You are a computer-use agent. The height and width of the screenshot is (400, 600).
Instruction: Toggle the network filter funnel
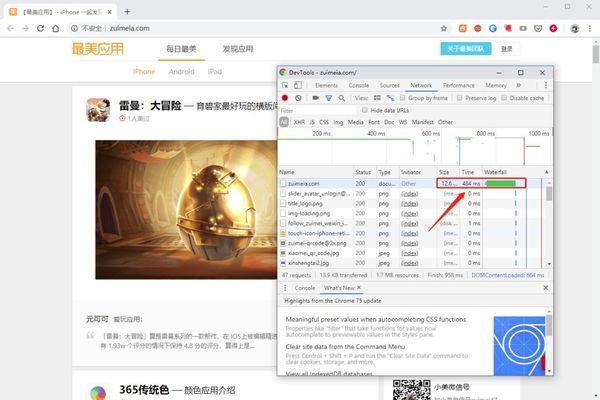[328, 98]
